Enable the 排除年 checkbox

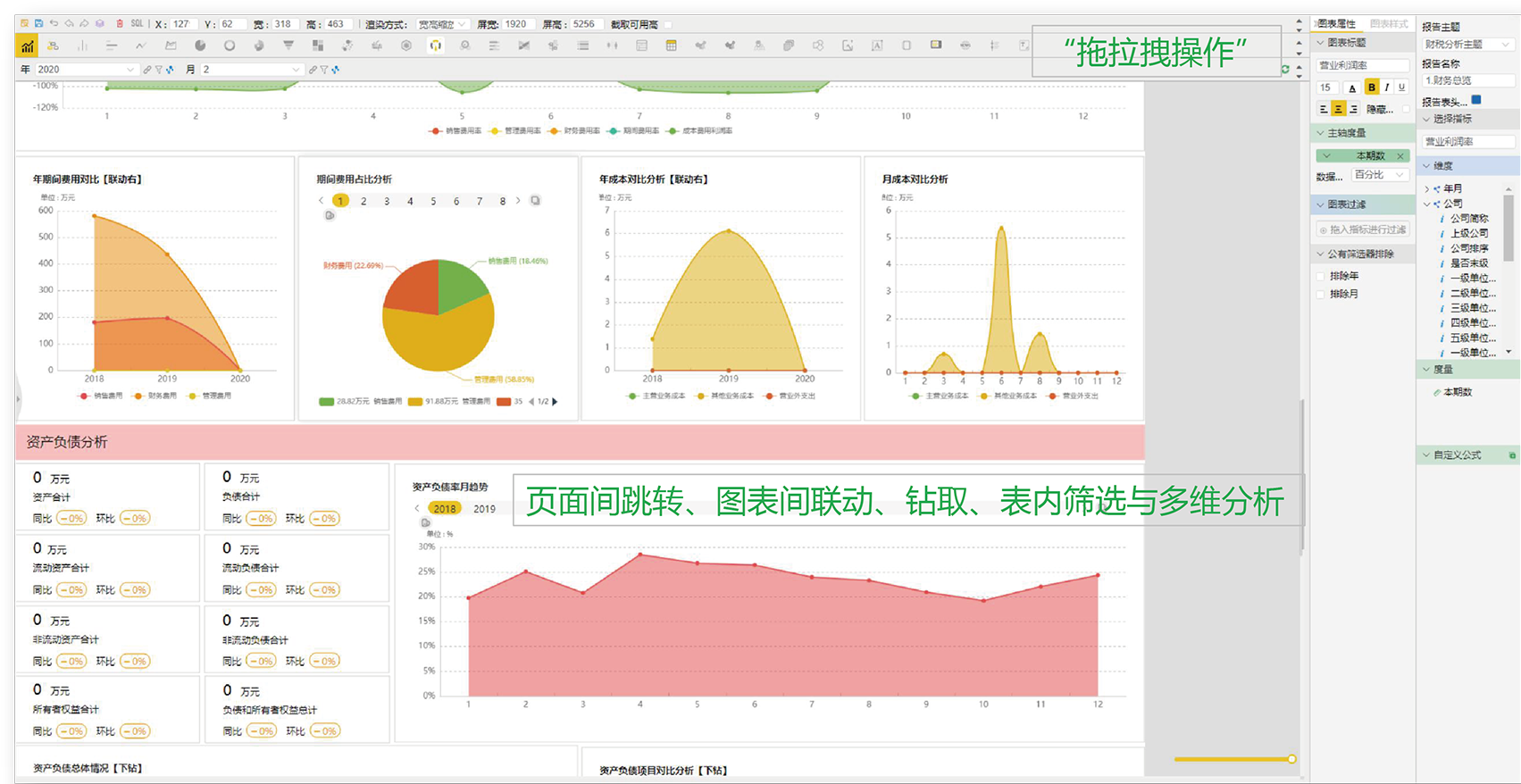[x=1321, y=276]
